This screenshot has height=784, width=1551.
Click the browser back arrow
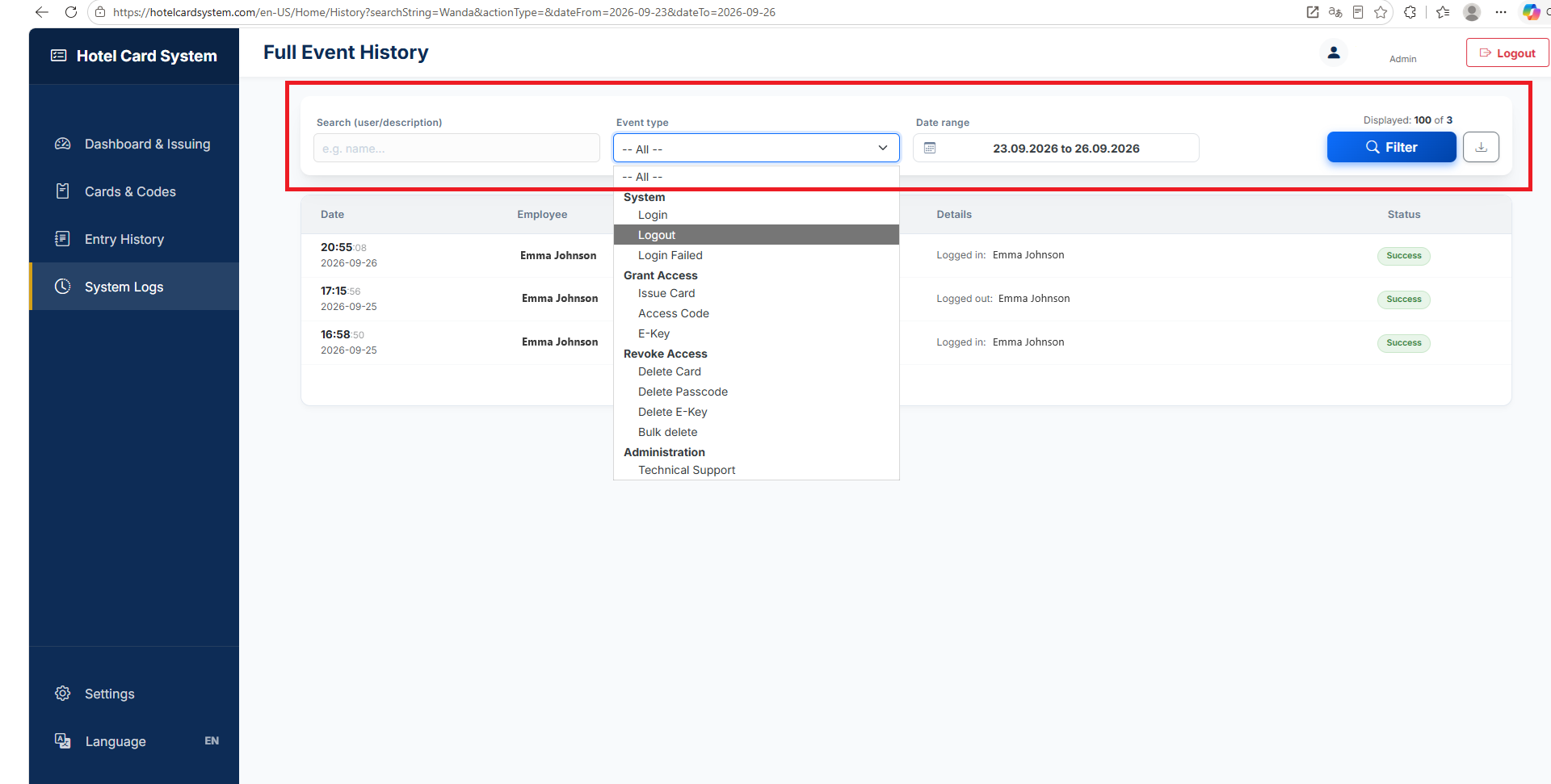(42, 12)
